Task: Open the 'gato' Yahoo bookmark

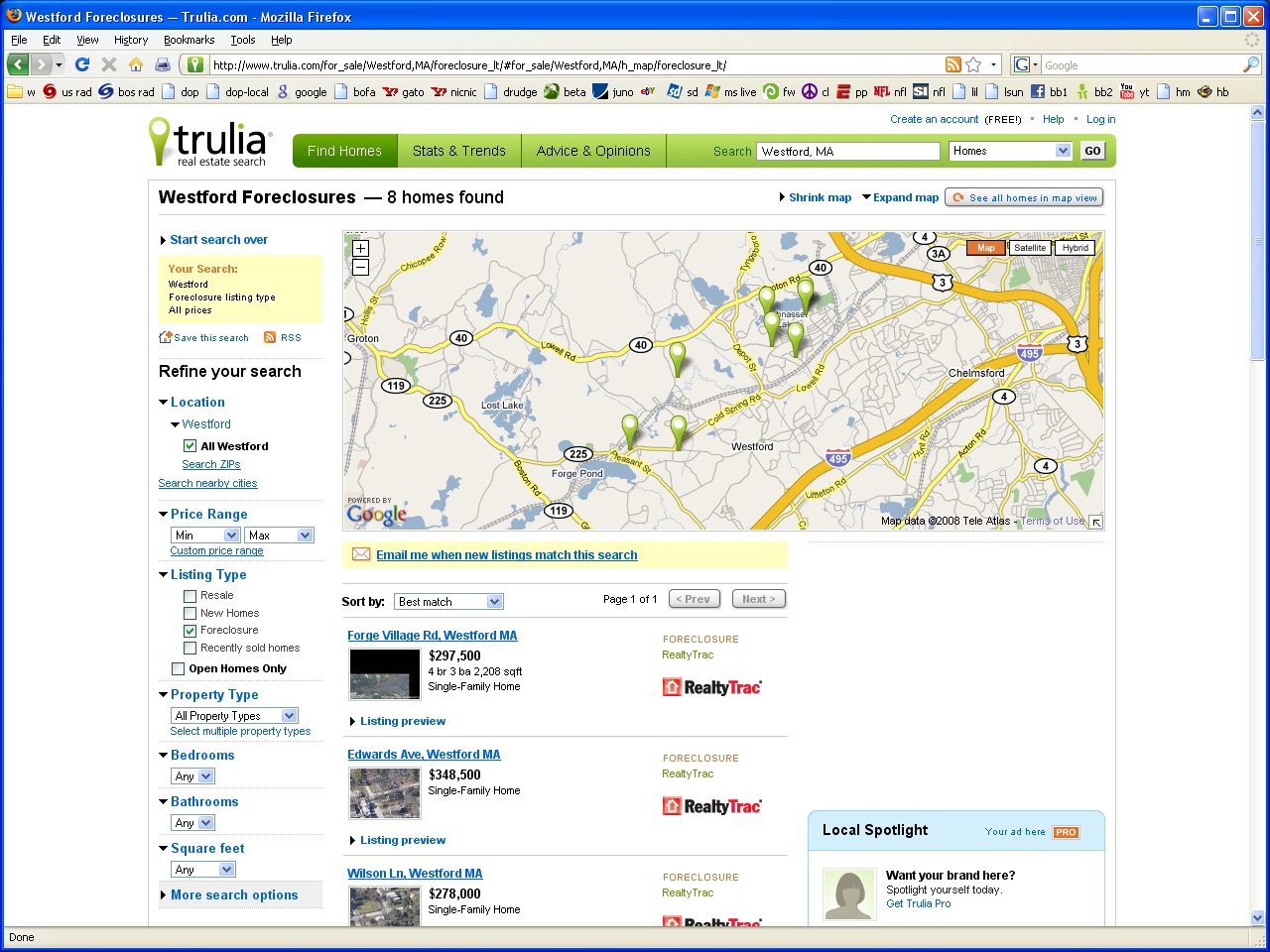Action: tap(404, 91)
